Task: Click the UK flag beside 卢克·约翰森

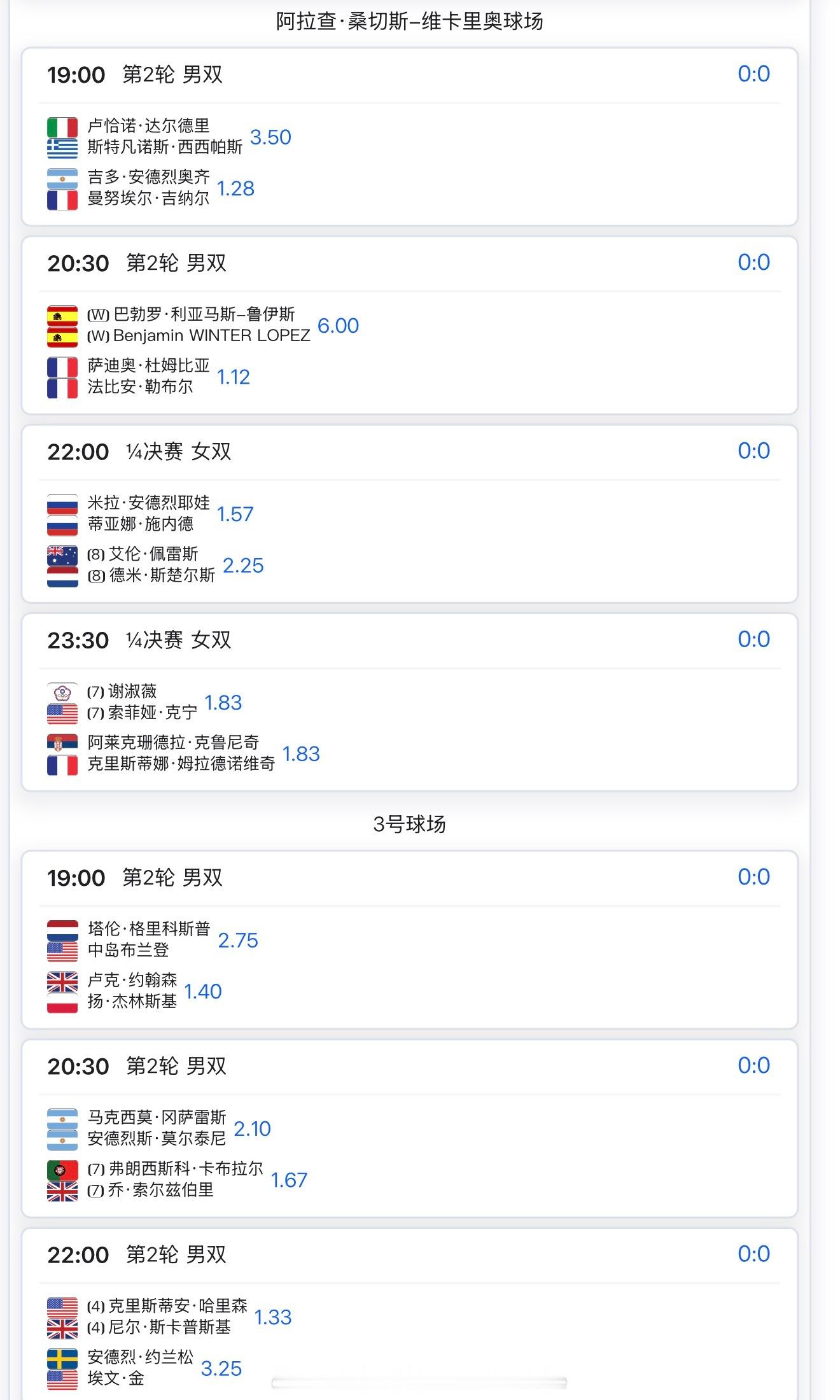Action: click(62, 981)
